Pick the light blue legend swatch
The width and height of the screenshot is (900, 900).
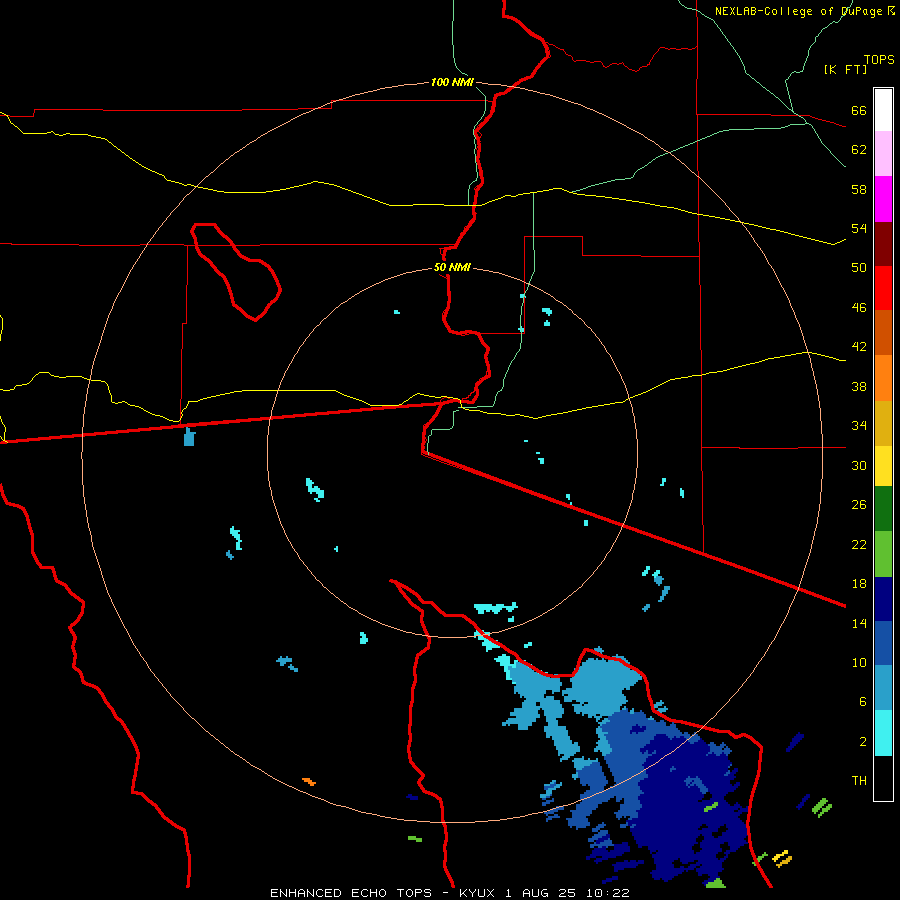[x=883, y=688]
